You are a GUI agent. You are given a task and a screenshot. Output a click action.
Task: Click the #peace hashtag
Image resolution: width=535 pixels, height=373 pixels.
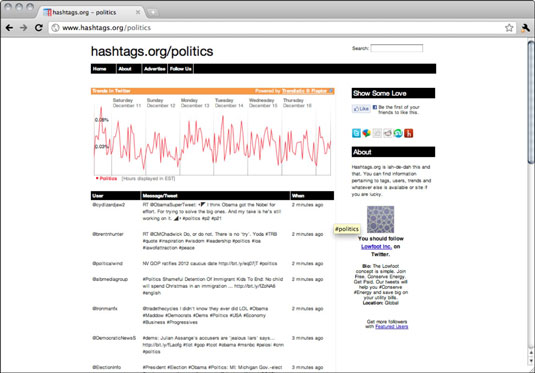[187, 248]
